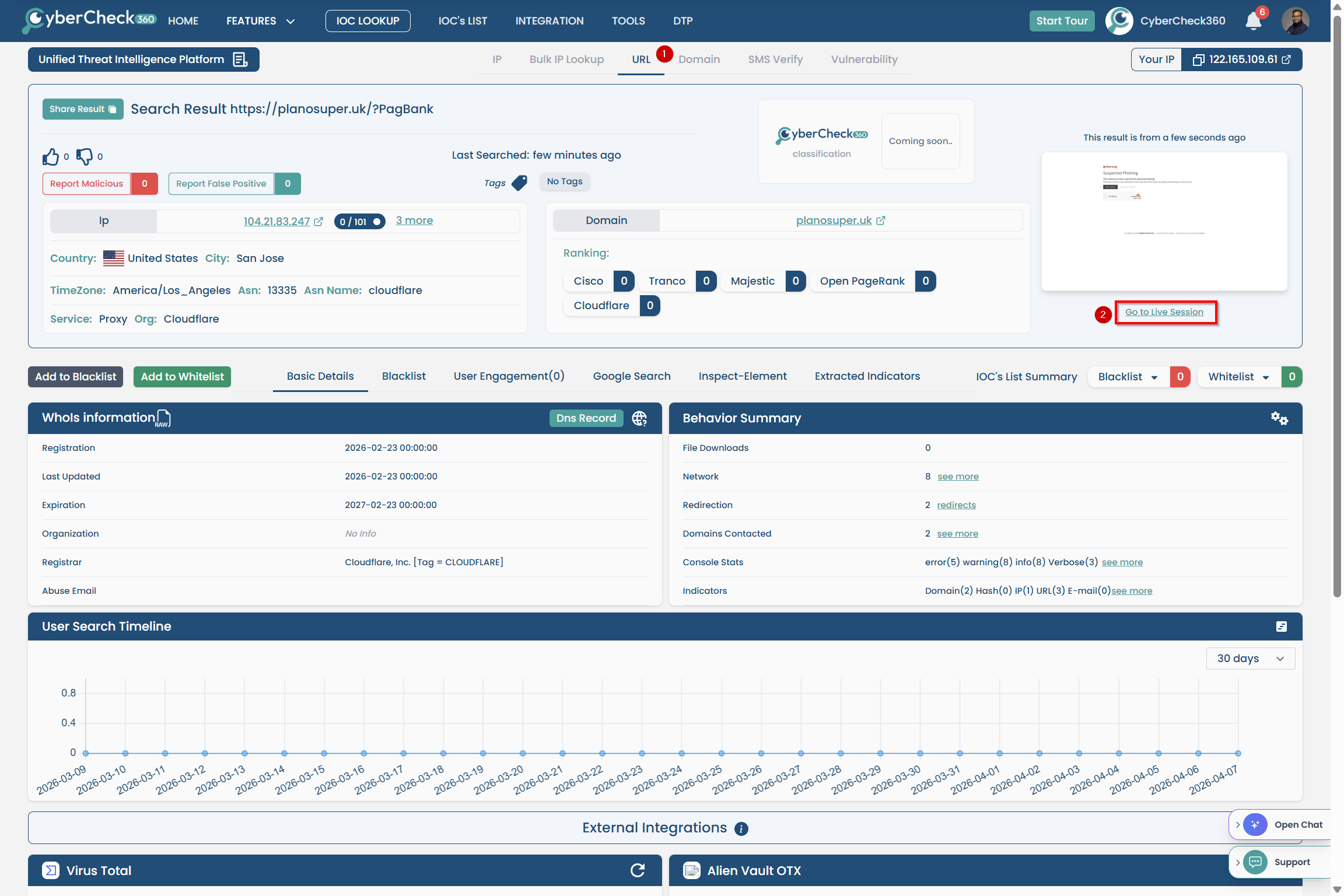Open the WhoIs RAW file icon
Image resolution: width=1344 pixels, height=896 pixels.
(x=164, y=418)
